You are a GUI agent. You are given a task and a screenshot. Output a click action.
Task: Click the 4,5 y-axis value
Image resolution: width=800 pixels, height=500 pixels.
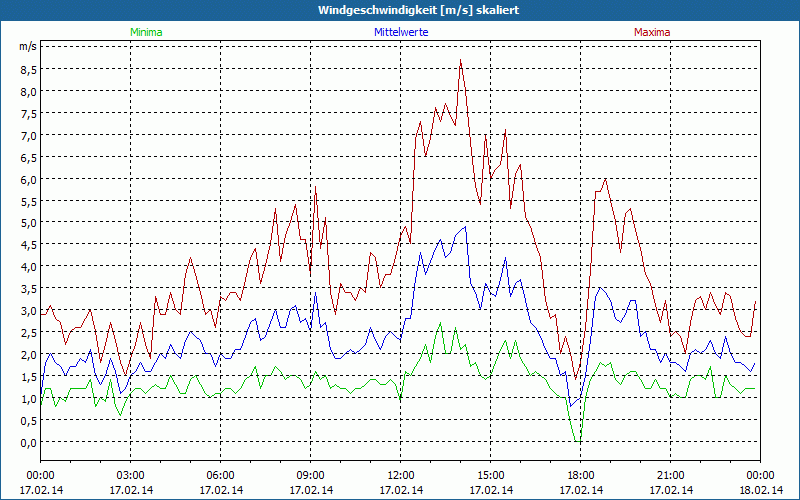pos(28,245)
